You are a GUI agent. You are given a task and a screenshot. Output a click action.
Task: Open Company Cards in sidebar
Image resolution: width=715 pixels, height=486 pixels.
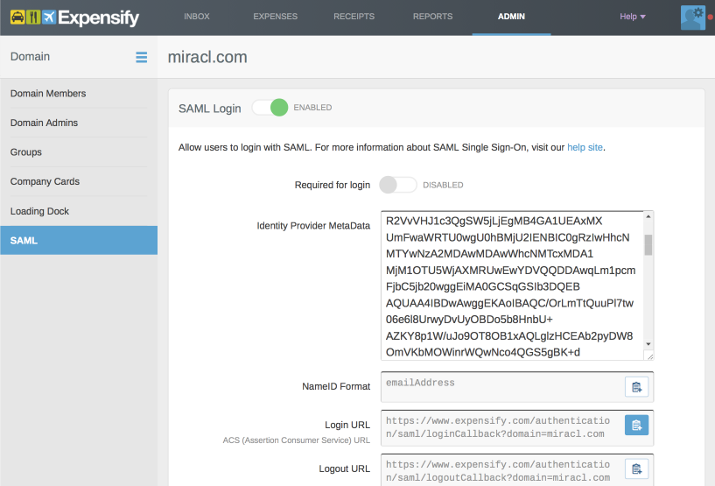coord(79,181)
